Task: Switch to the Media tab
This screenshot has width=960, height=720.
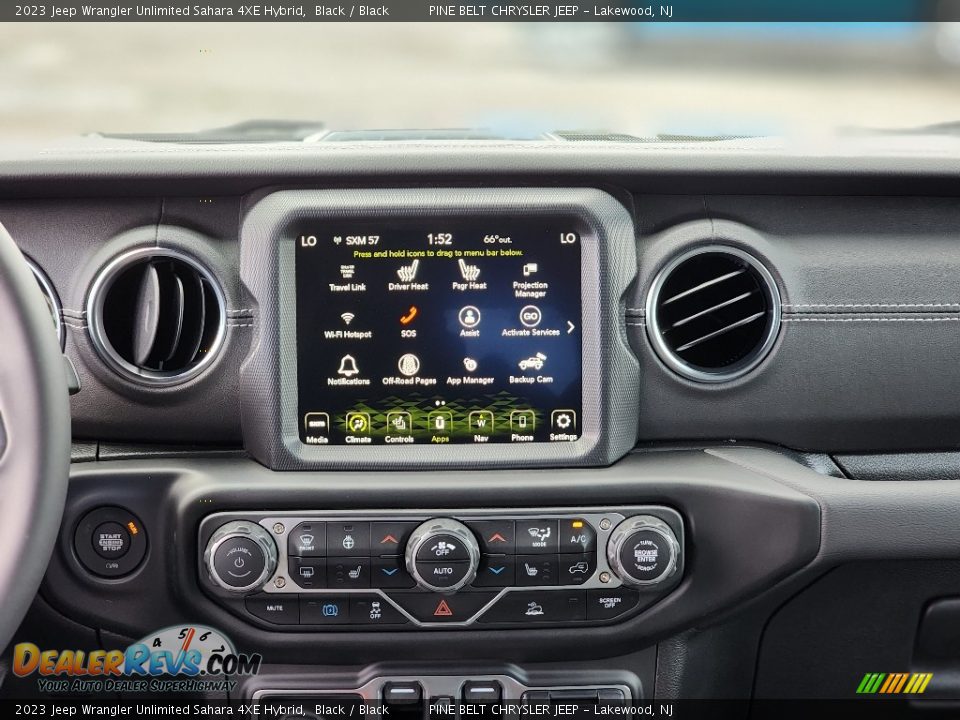Action: pyautogui.click(x=317, y=427)
